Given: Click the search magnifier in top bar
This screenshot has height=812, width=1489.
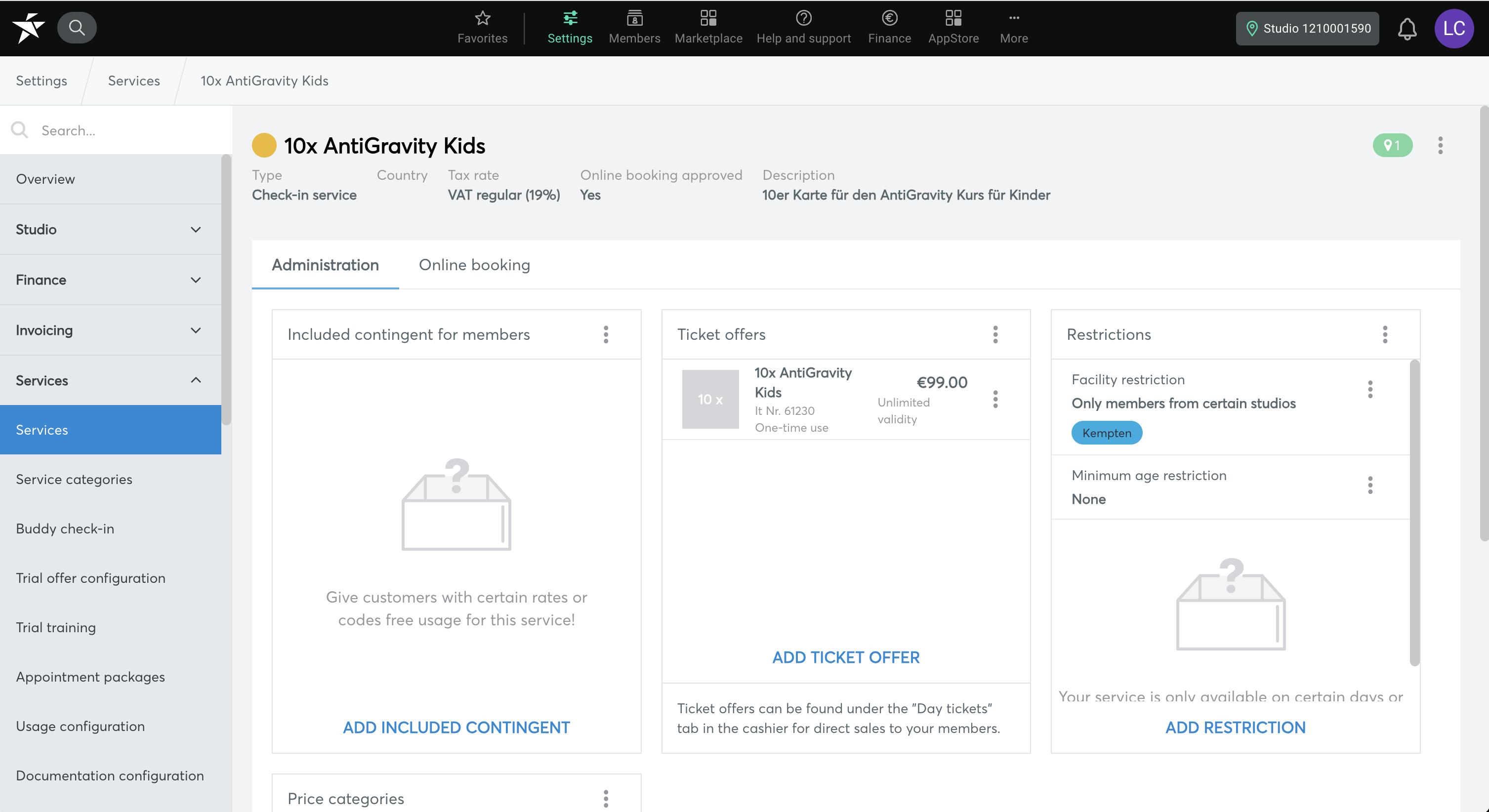Looking at the screenshot, I should (x=77, y=27).
